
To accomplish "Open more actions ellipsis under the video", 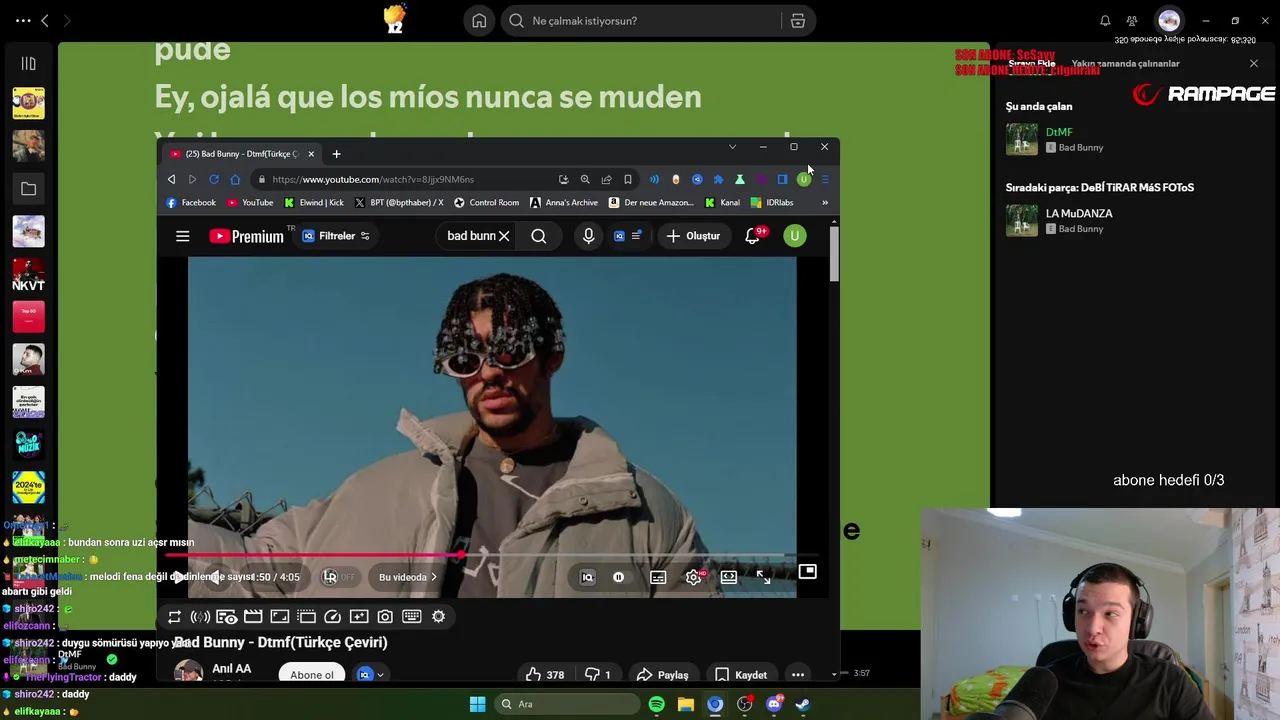I will 797,675.
